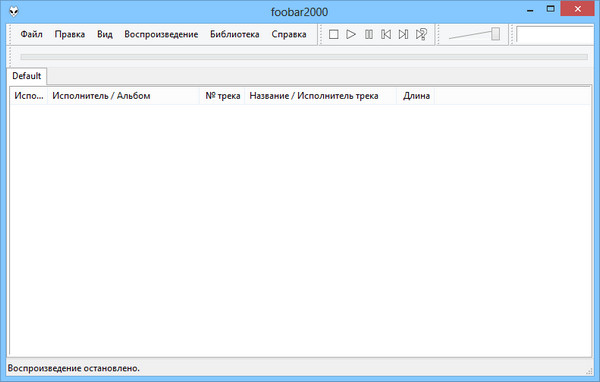Maximize the foobar2000 window

(550, 9)
